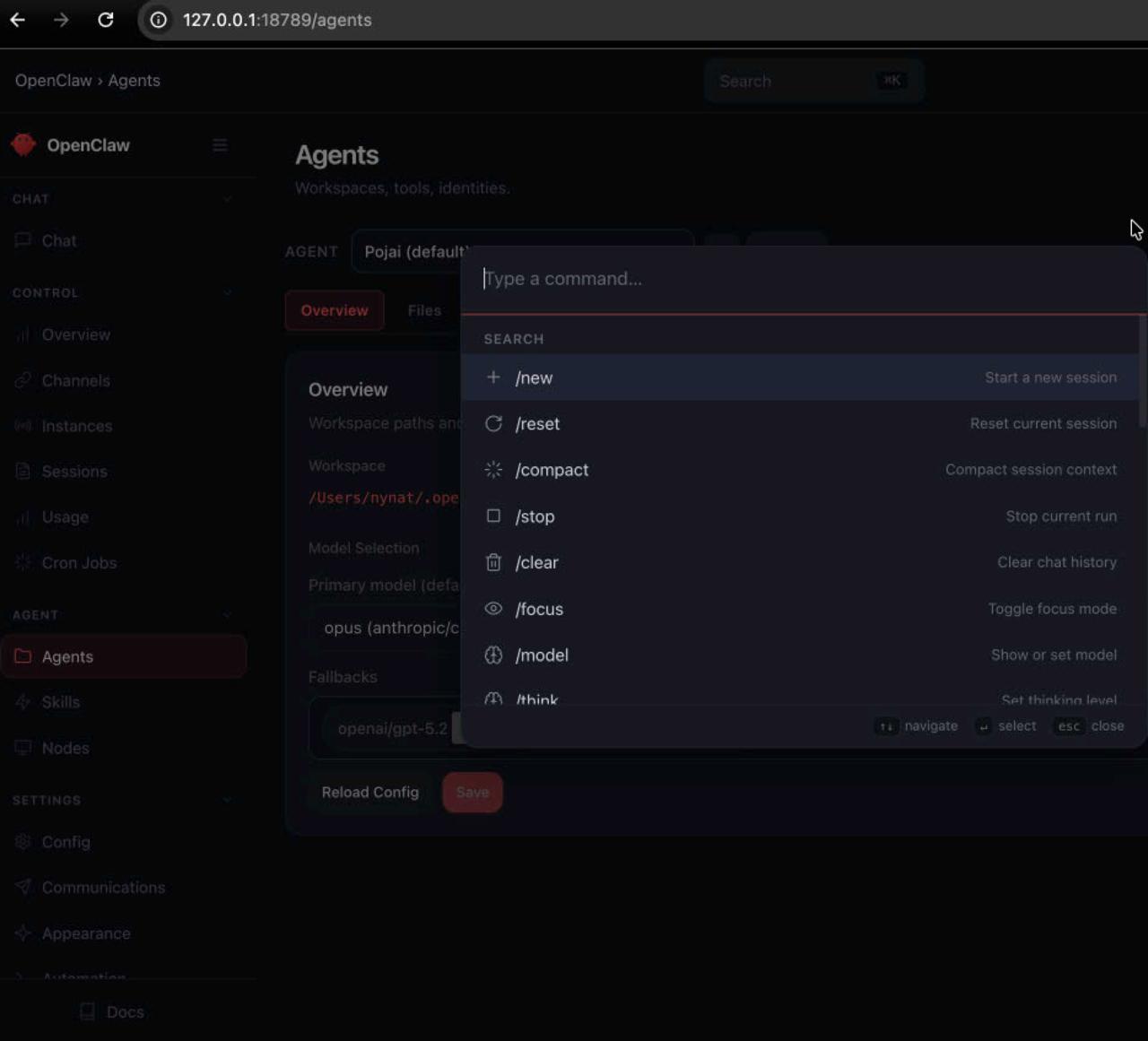This screenshot has width=1148, height=1041.
Task: Collapse the Chat sidebar section
Action: pos(227,199)
